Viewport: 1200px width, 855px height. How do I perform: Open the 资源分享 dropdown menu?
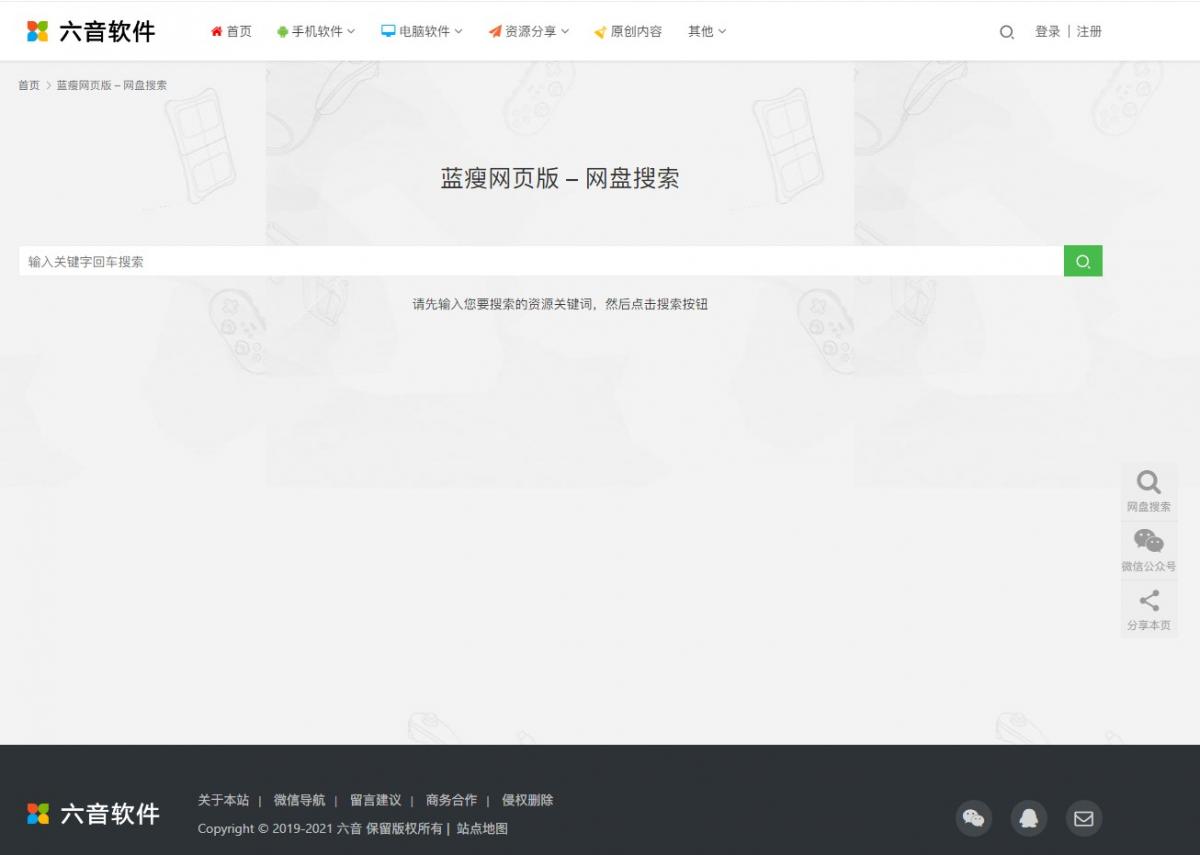click(529, 31)
